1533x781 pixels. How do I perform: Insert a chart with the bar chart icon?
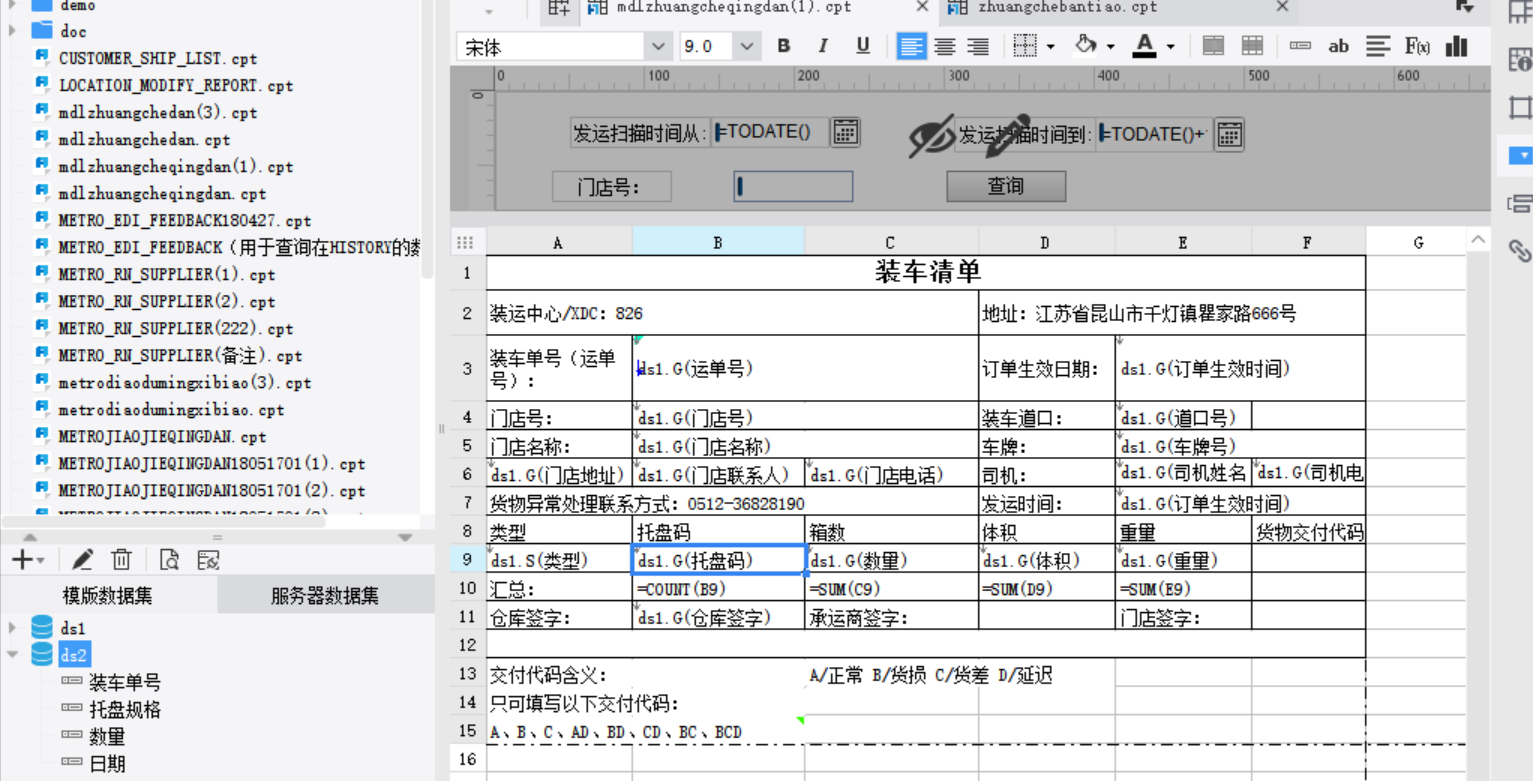click(x=1457, y=46)
